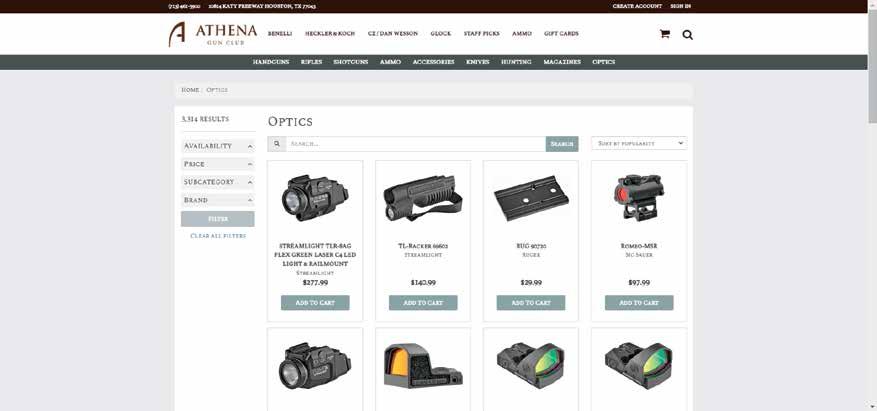Viewport: 877px width, 411px height.
Task: Click Streamlight TLR-8AG Flex product title
Action: tap(315, 254)
